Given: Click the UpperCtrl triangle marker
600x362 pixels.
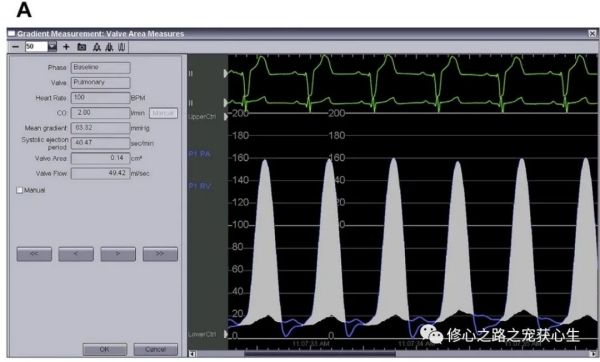Looking at the screenshot, I should [x=226, y=116].
